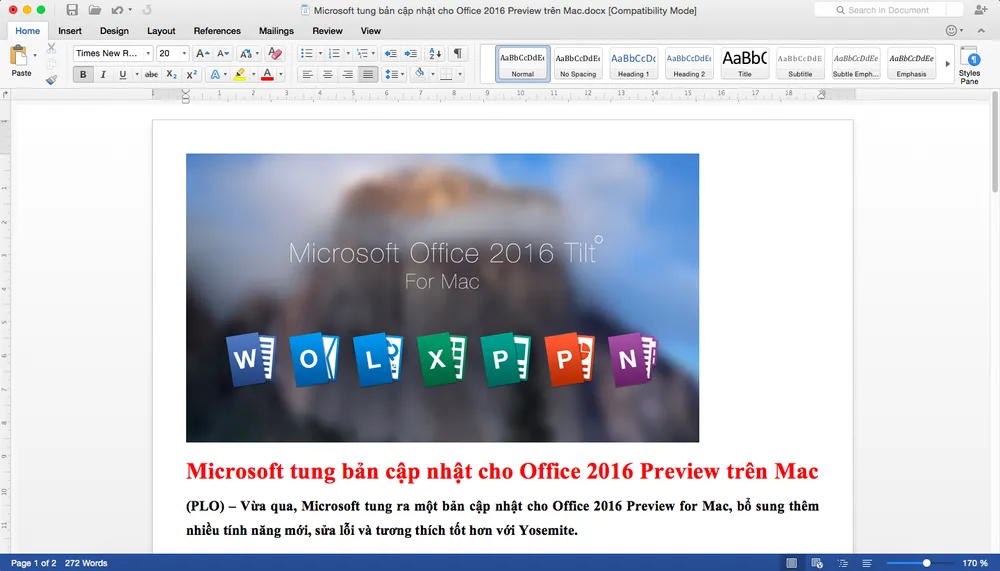
Task: Open the Paste options arrow
Action: 34,56
